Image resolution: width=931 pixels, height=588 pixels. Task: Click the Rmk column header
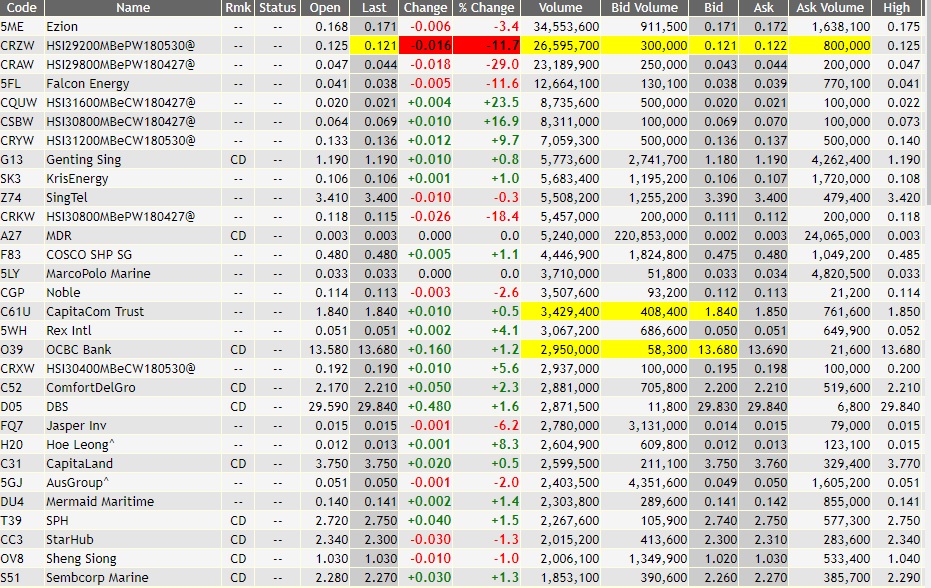coord(238,8)
